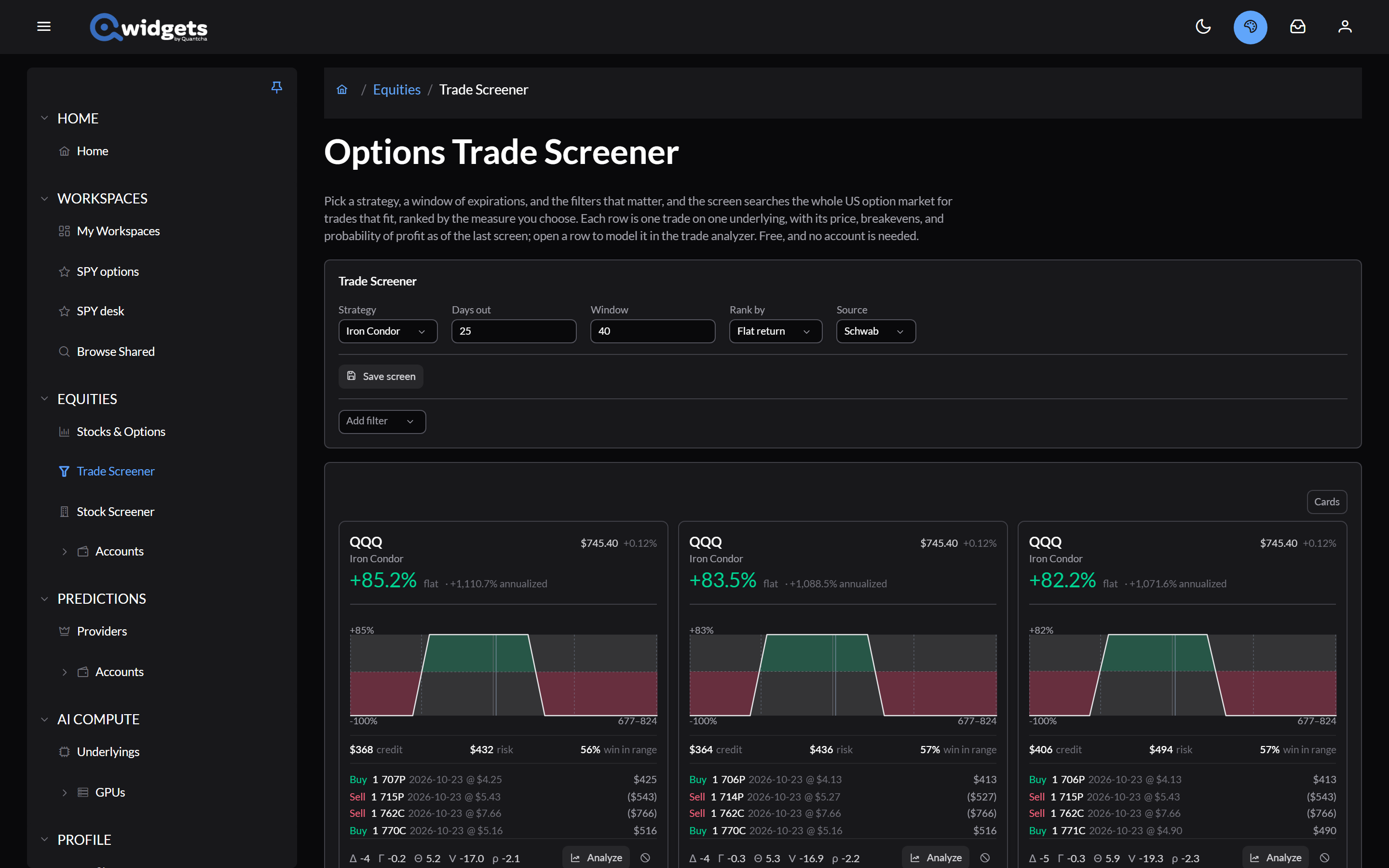Click the SPY desk star icon
Viewport: 1389px width, 868px height.
click(x=64, y=311)
